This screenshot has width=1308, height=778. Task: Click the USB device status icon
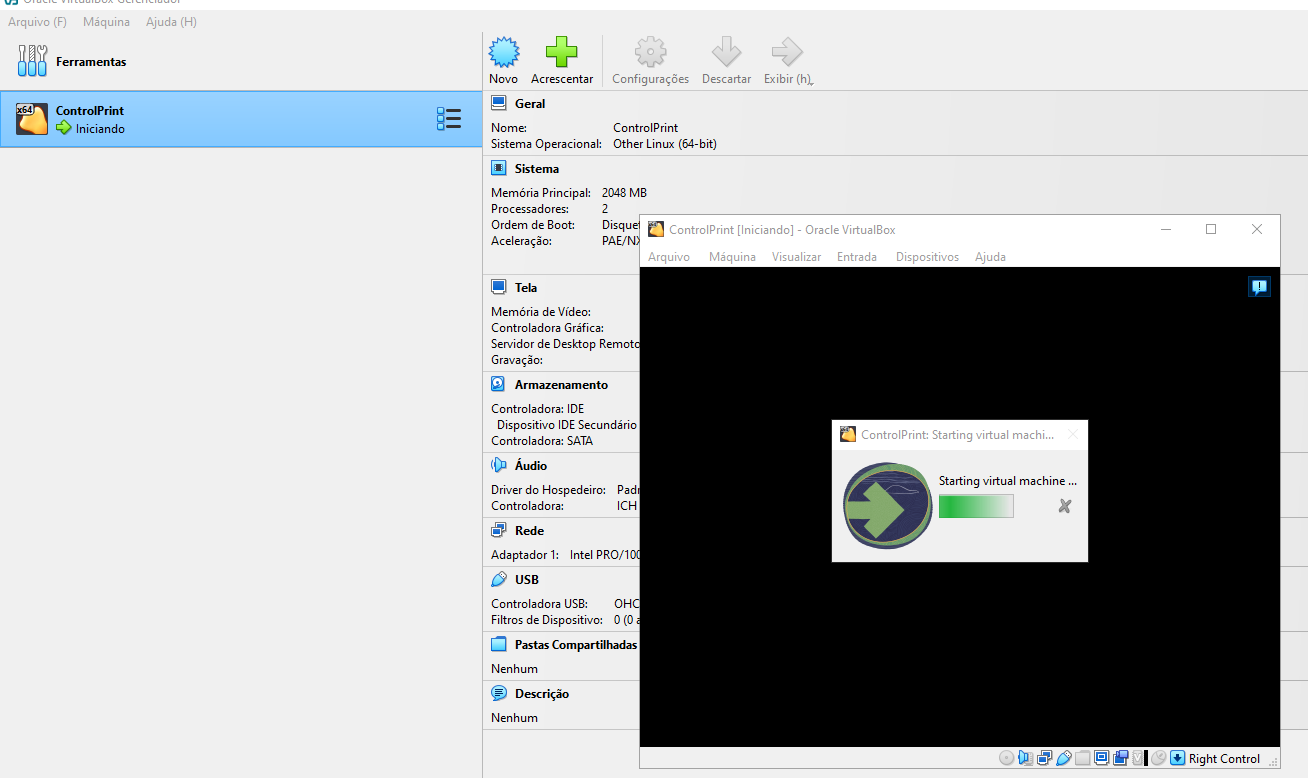tap(1064, 758)
